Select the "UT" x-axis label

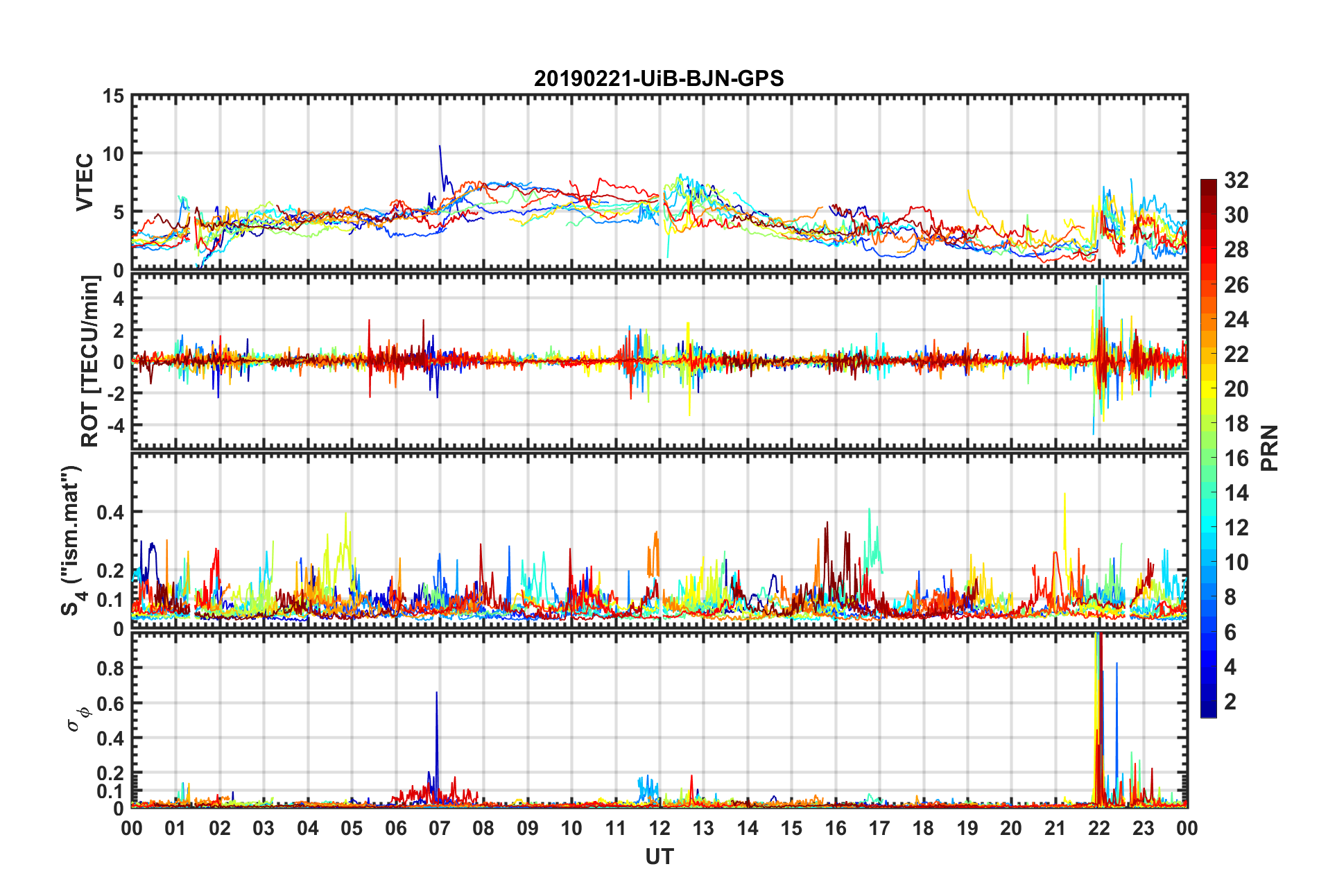click(659, 857)
